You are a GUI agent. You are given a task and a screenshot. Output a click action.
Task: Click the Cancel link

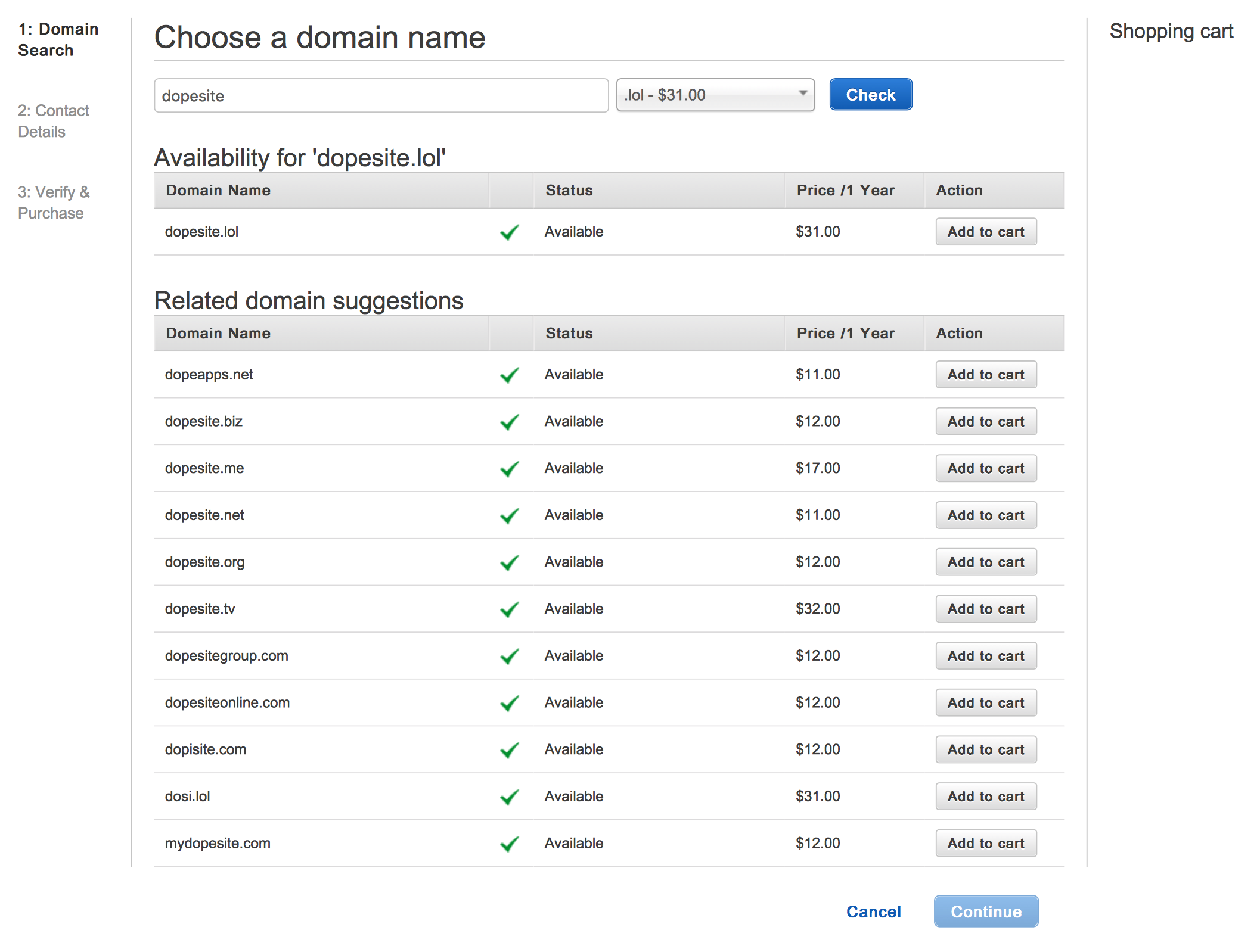click(873, 911)
